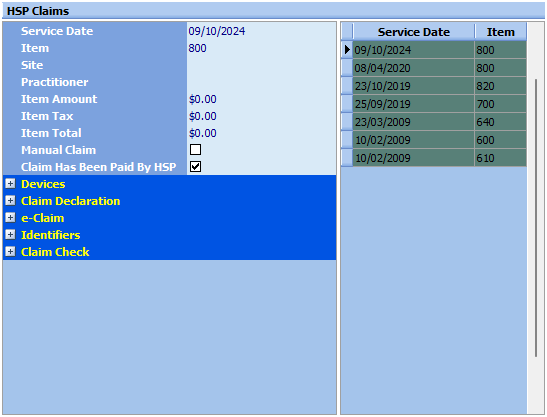This screenshot has height=417, width=547.
Task: Sort by Service Date column header
Action: 414,32
